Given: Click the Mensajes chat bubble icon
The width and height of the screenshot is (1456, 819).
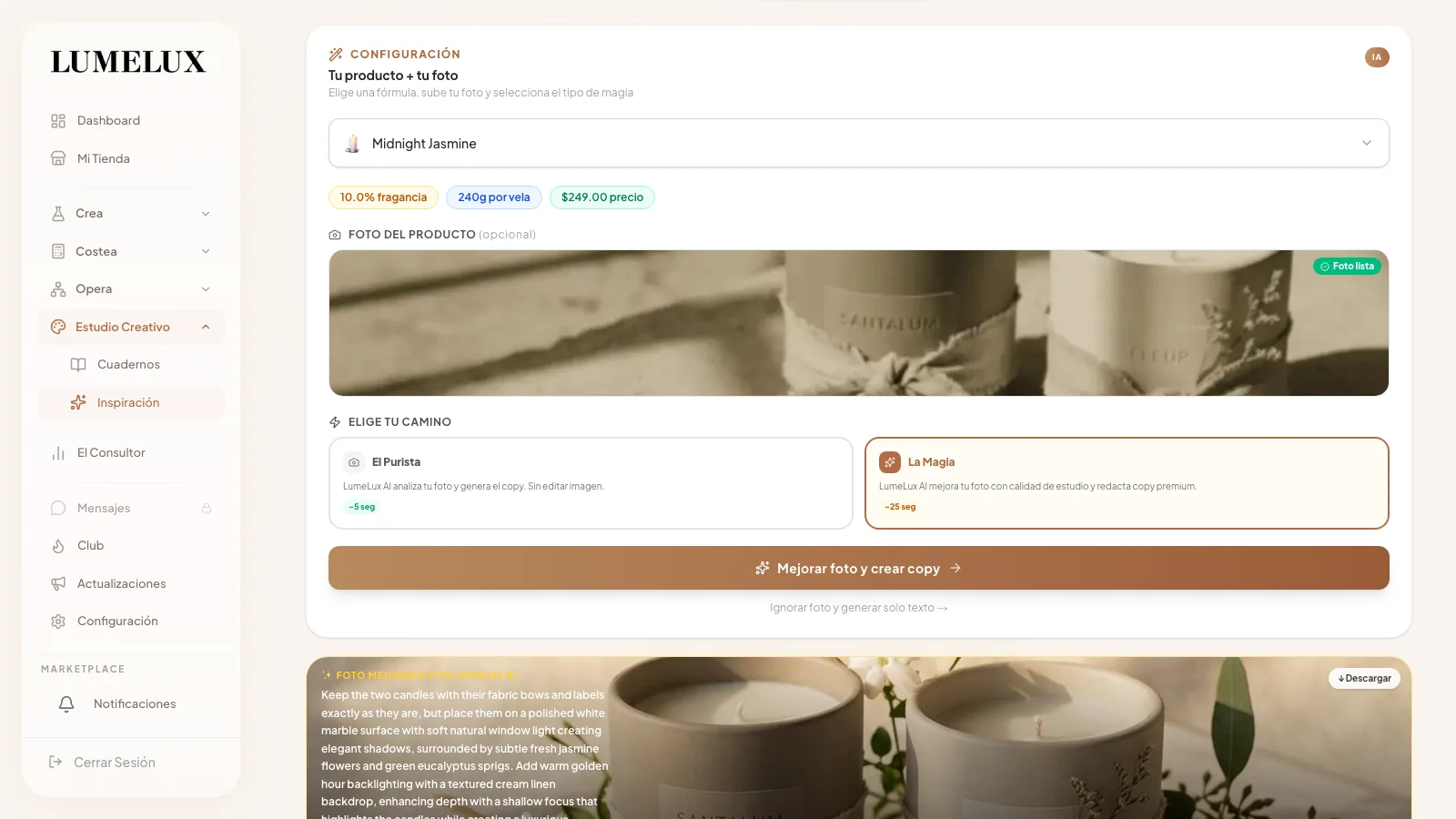Looking at the screenshot, I should (58, 508).
